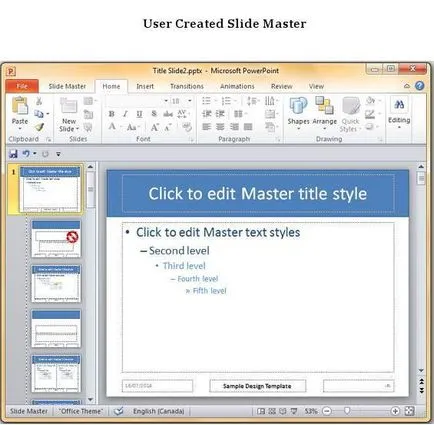Open the Transitions tab
This screenshot has width=434, height=425.
point(187,86)
